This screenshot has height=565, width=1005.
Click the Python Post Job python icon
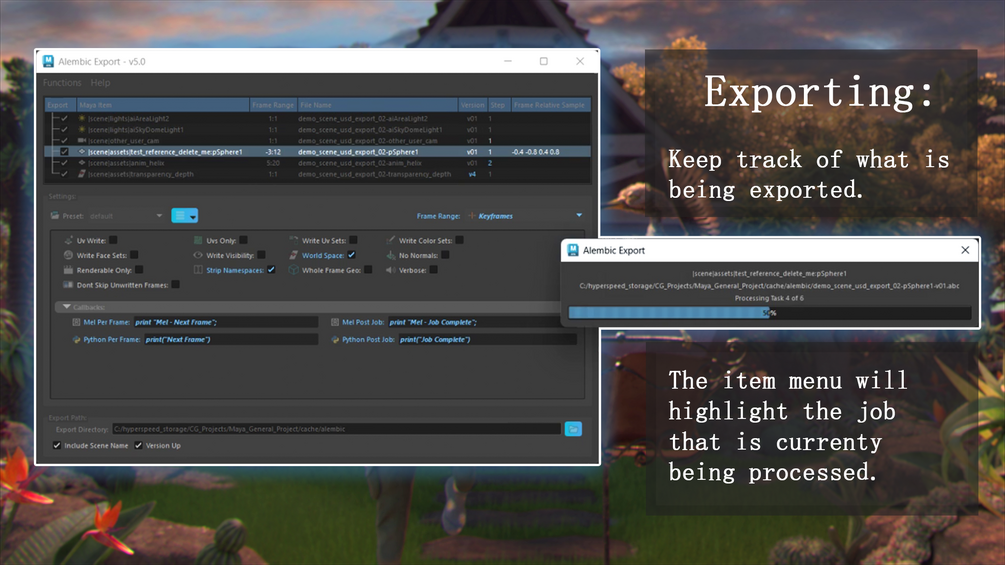[335, 340]
